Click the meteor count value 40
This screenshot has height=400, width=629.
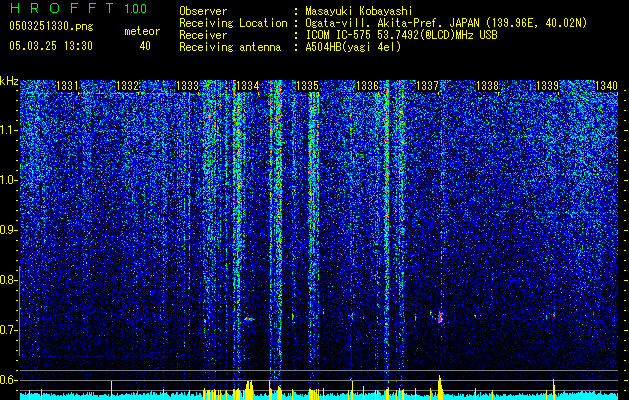click(145, 46)
